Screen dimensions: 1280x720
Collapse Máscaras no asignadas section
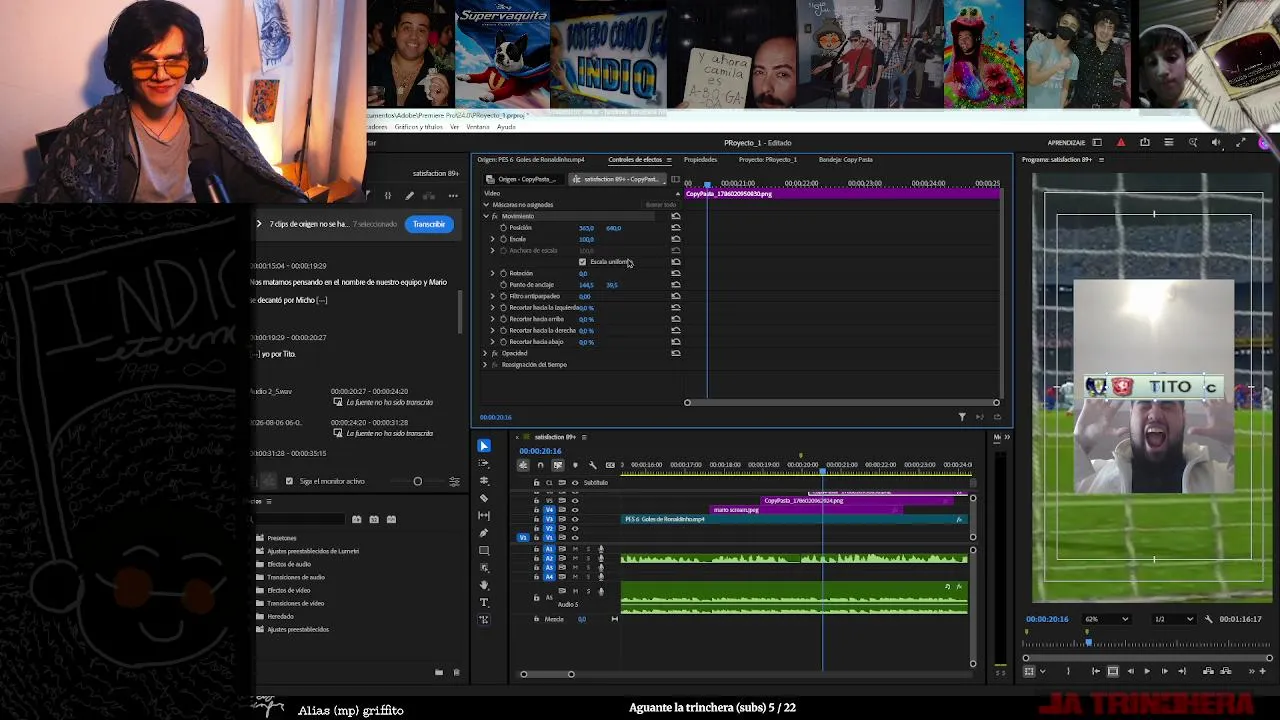tap(486, 205)
